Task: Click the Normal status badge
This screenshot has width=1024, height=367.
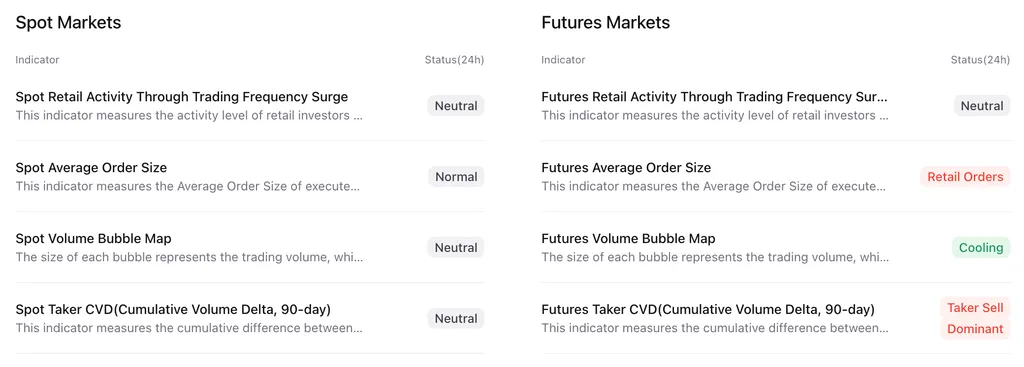Action: coord(456,177)
